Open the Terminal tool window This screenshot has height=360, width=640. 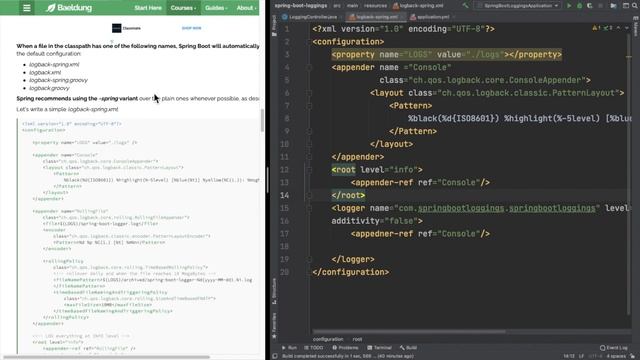(x=379, y=348)
